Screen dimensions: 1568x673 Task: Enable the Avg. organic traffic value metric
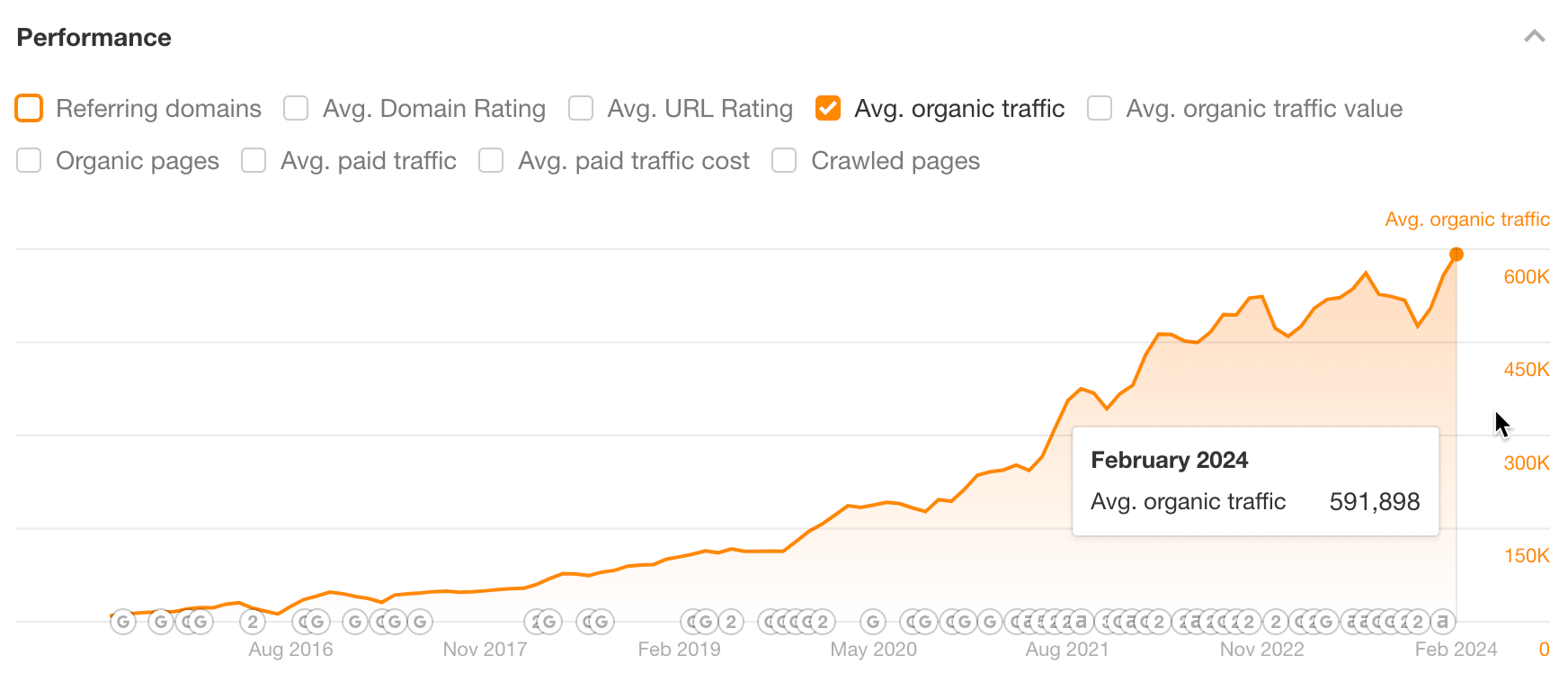[x=1099, y=108]
